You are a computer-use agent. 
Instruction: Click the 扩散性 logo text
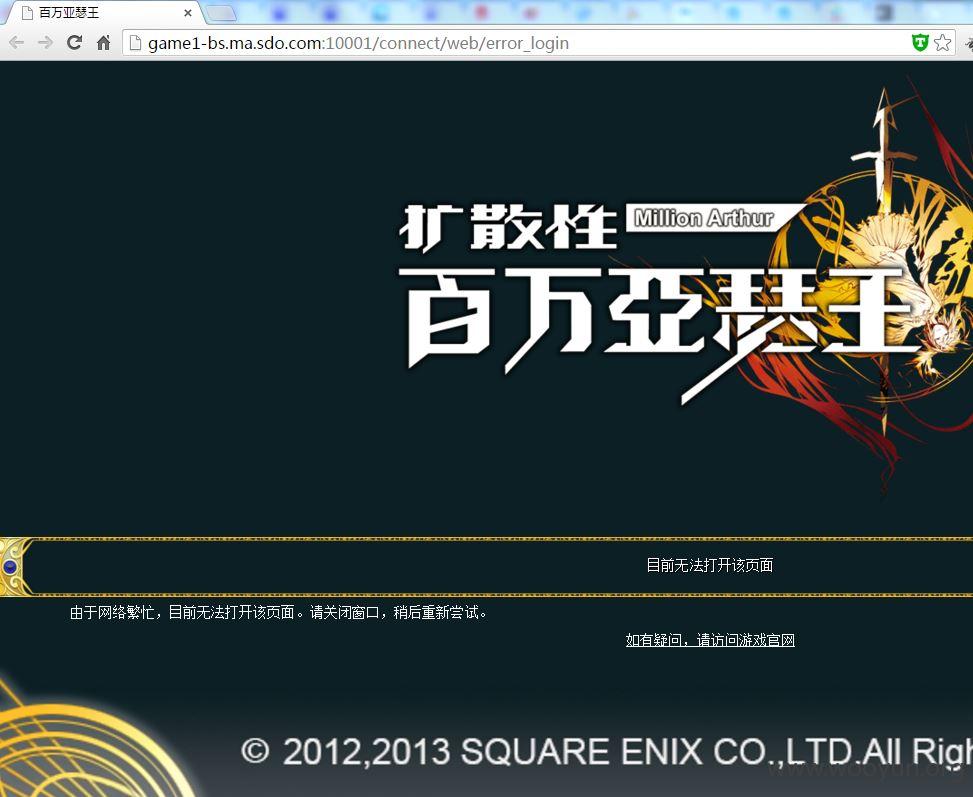(509, 228)
